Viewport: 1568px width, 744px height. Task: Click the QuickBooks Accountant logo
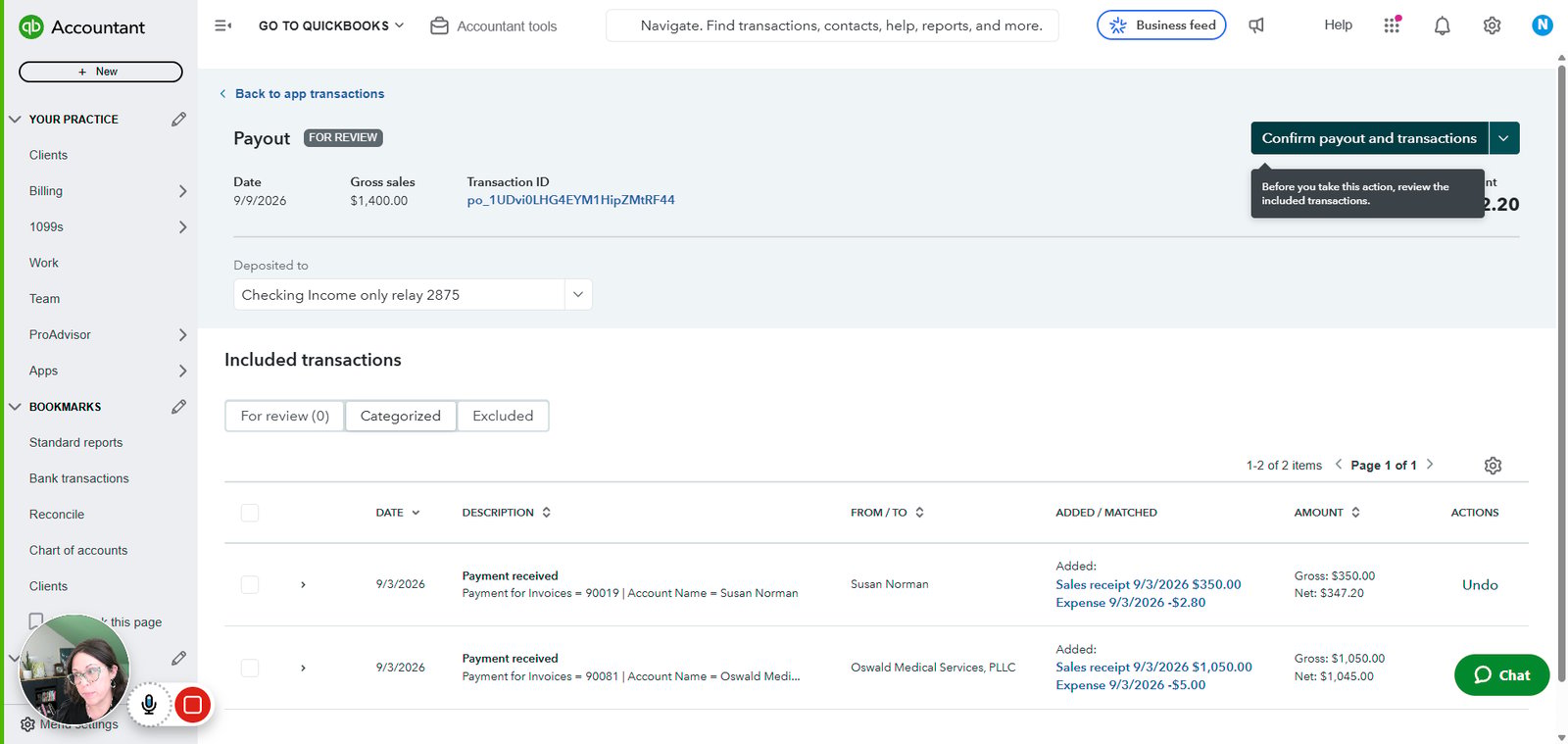coord(82,27)
